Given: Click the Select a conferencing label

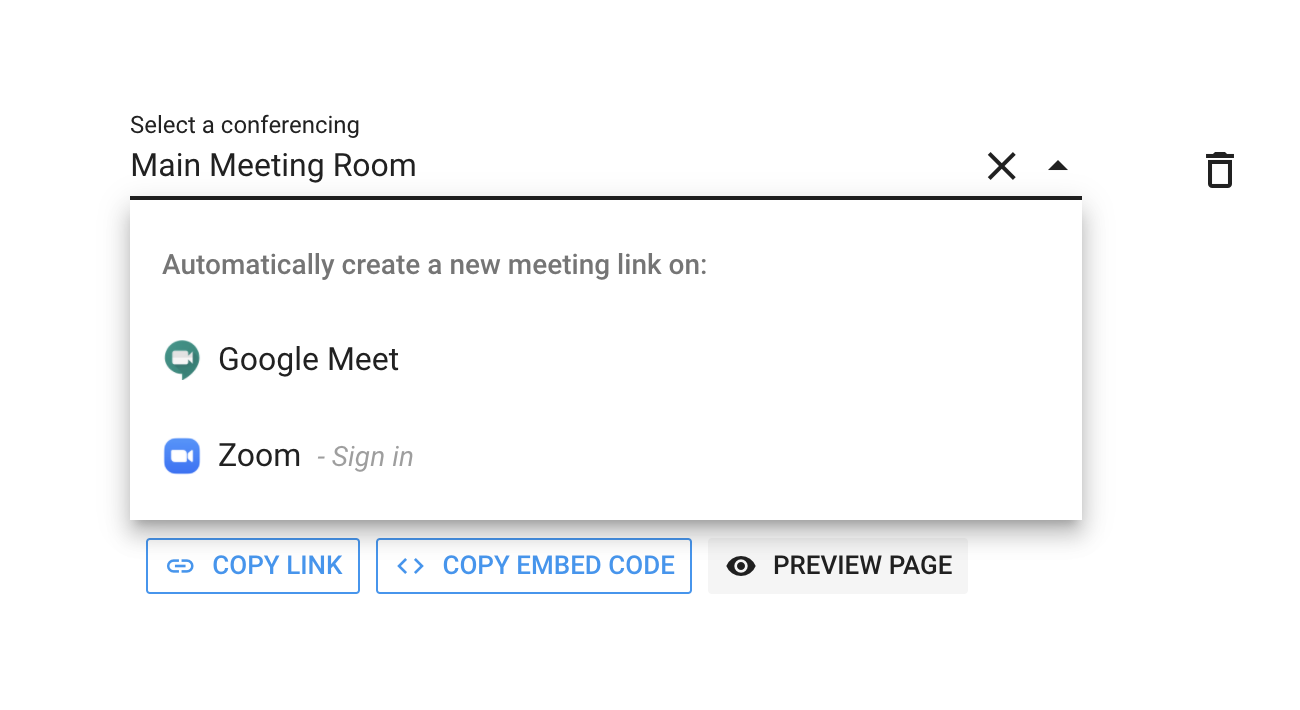Looking at the screenshot, I should [x=245, y=125].
